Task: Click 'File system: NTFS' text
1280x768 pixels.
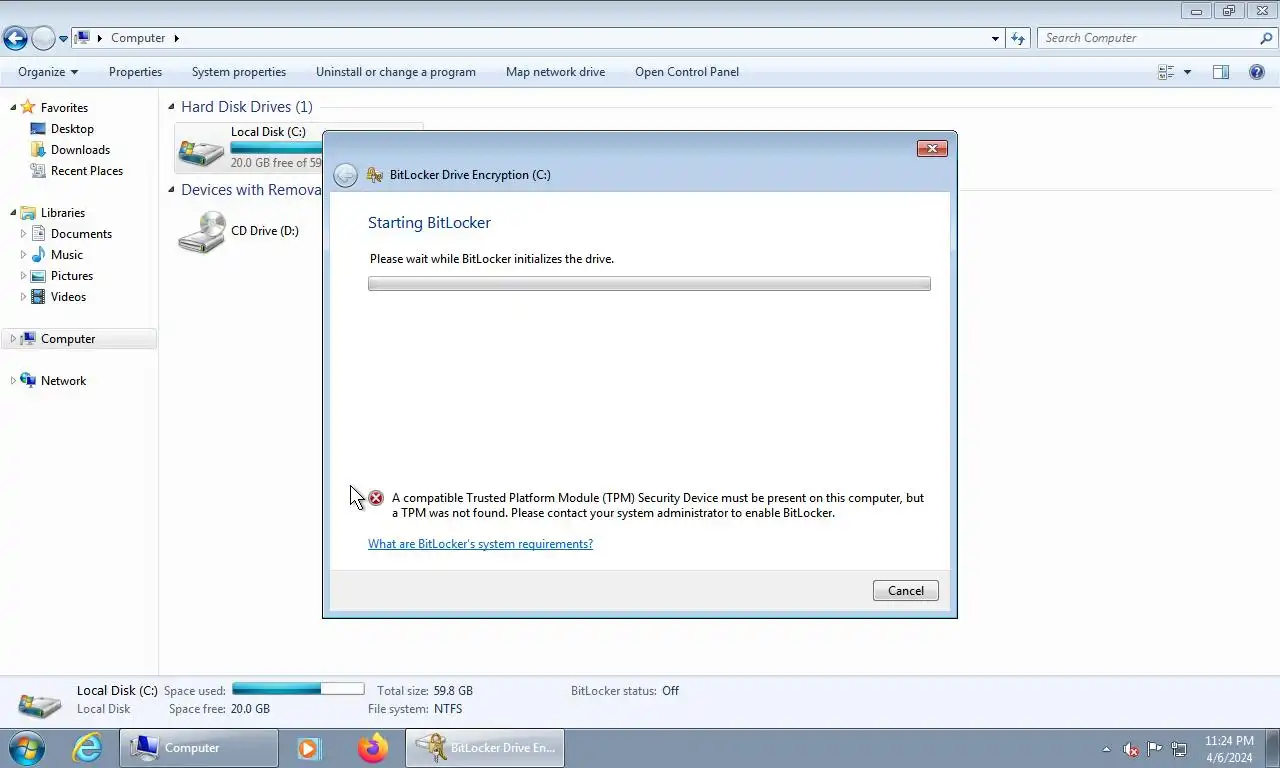Action: tap(415, 709)
